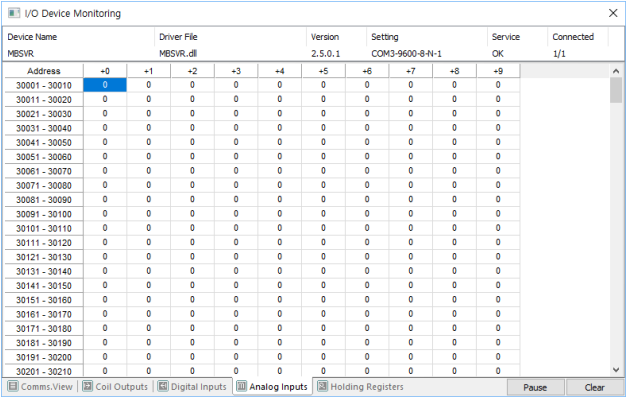Click the +1 column header

click(x=149, y=71)
